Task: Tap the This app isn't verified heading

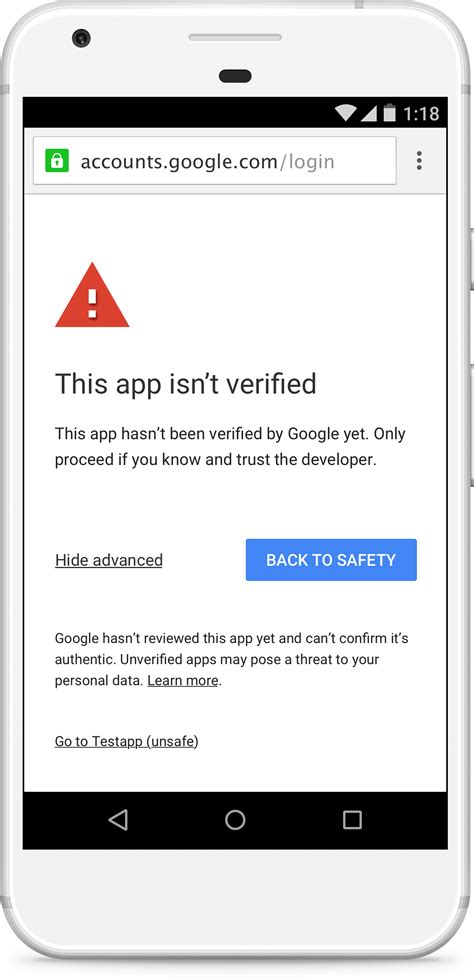Action: tap(186, 384)
